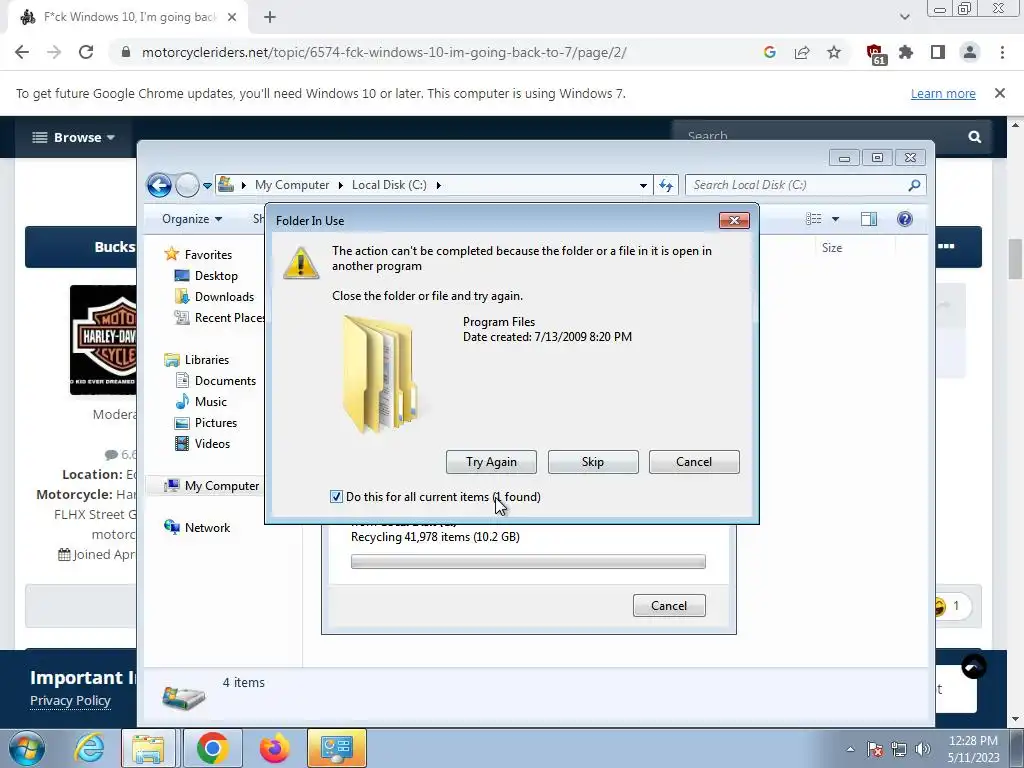Click Search Local Disk (C:) field
Image resolution: width=1024 pixels, height=768 pixels.
pyautogui.click(x=797, y=185)
